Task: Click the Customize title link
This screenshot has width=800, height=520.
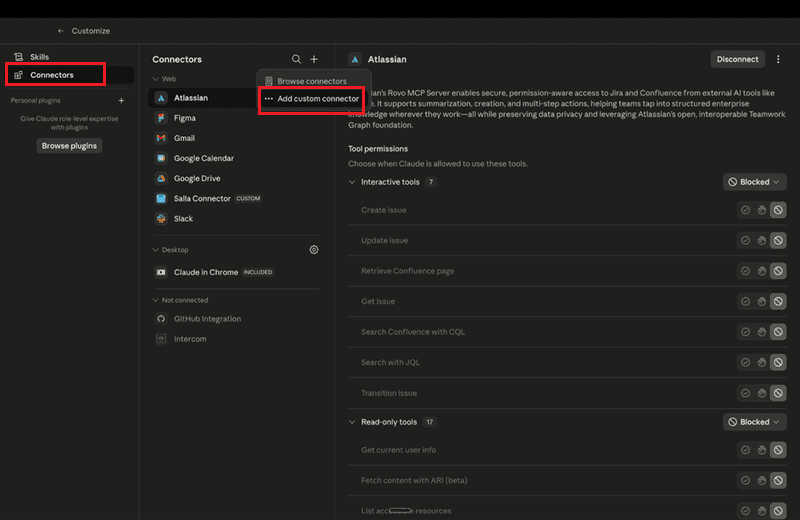Action: pos(91,31)
